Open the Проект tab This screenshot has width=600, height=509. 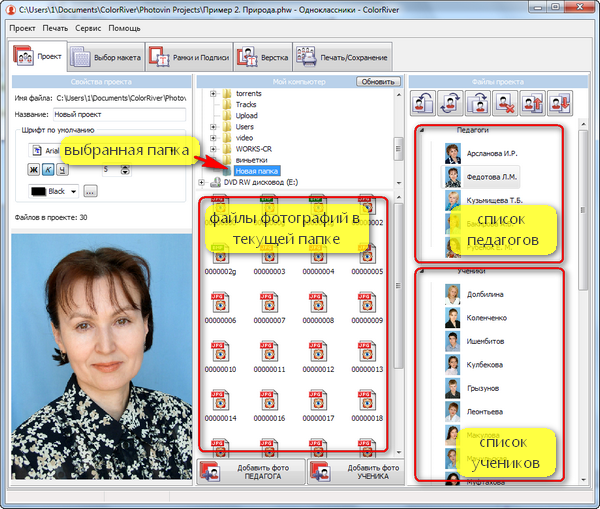point(38,56)
